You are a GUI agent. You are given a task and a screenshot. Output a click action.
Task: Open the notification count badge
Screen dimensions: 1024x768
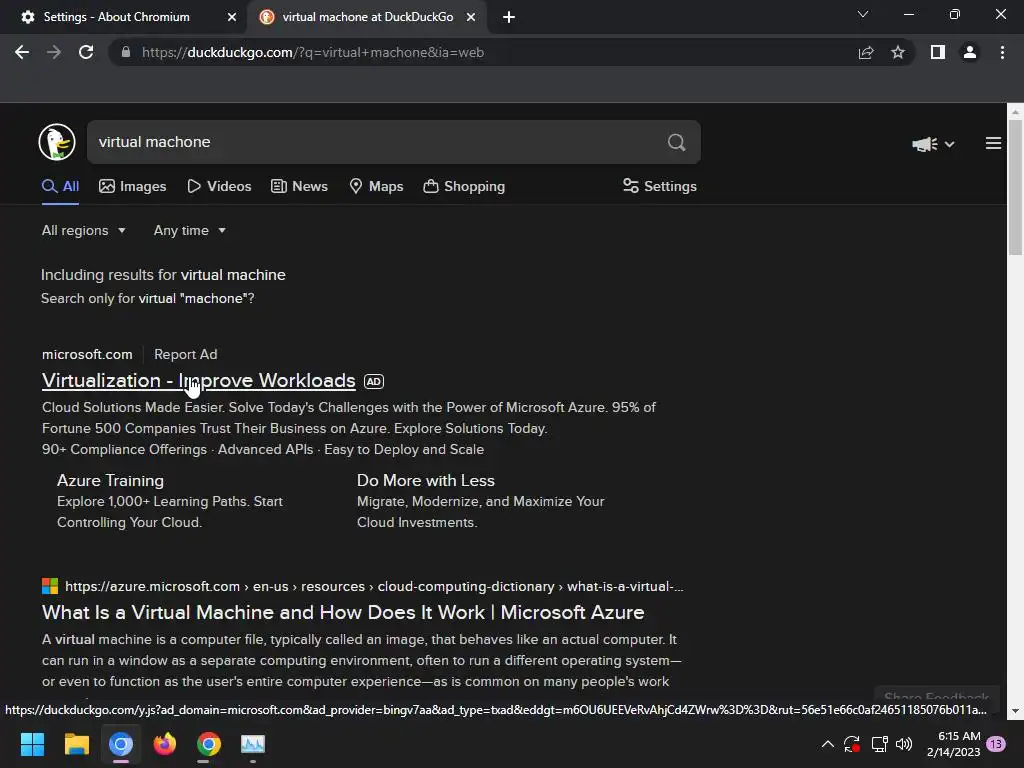point(996,744)
